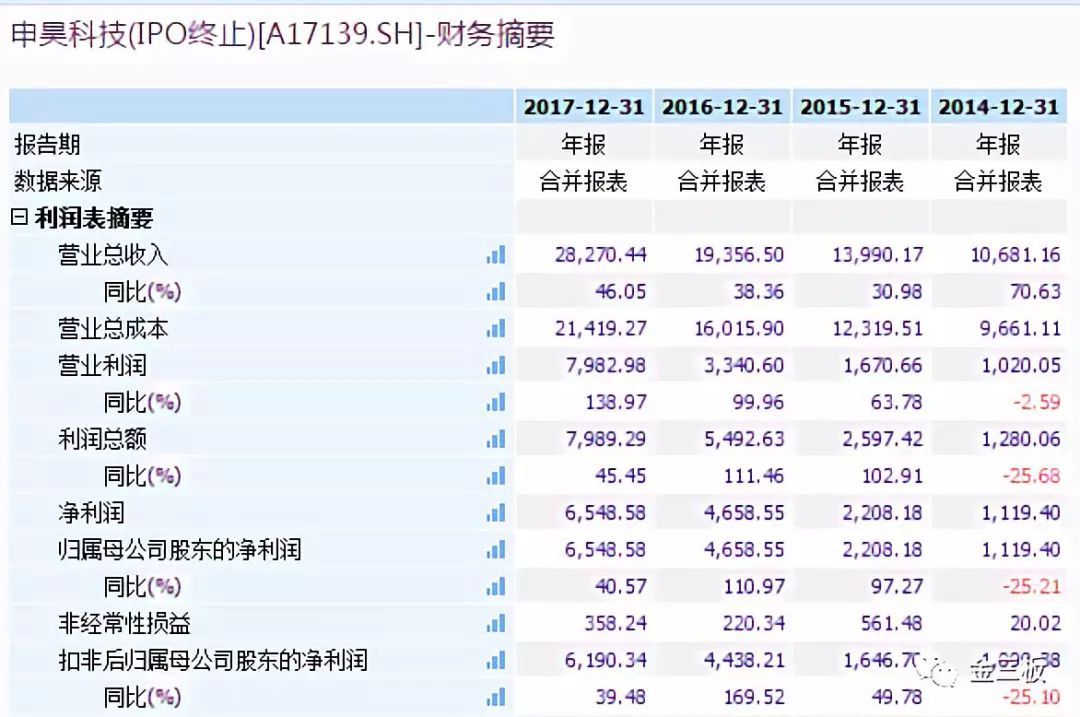The width and height of the screenshot is (1080, 717).
Task: Select revenue value 28,270.44
Action: point(601,255)
